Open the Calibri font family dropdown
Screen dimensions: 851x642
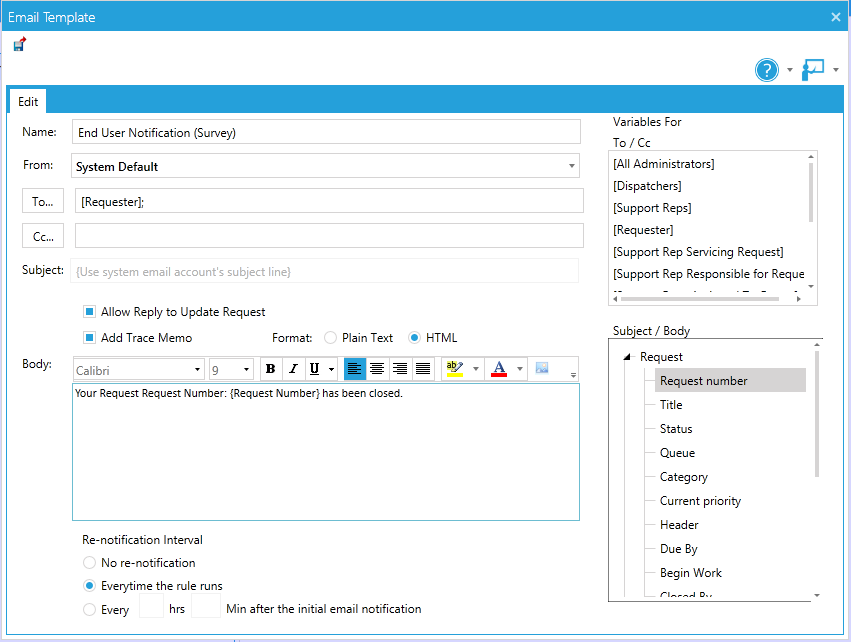click(197, 370)
